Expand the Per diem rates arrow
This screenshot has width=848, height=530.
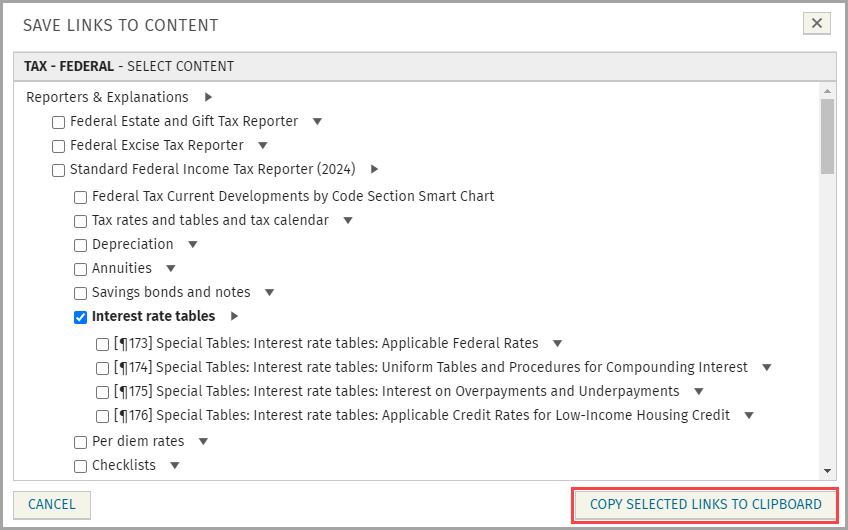[203, 442]
